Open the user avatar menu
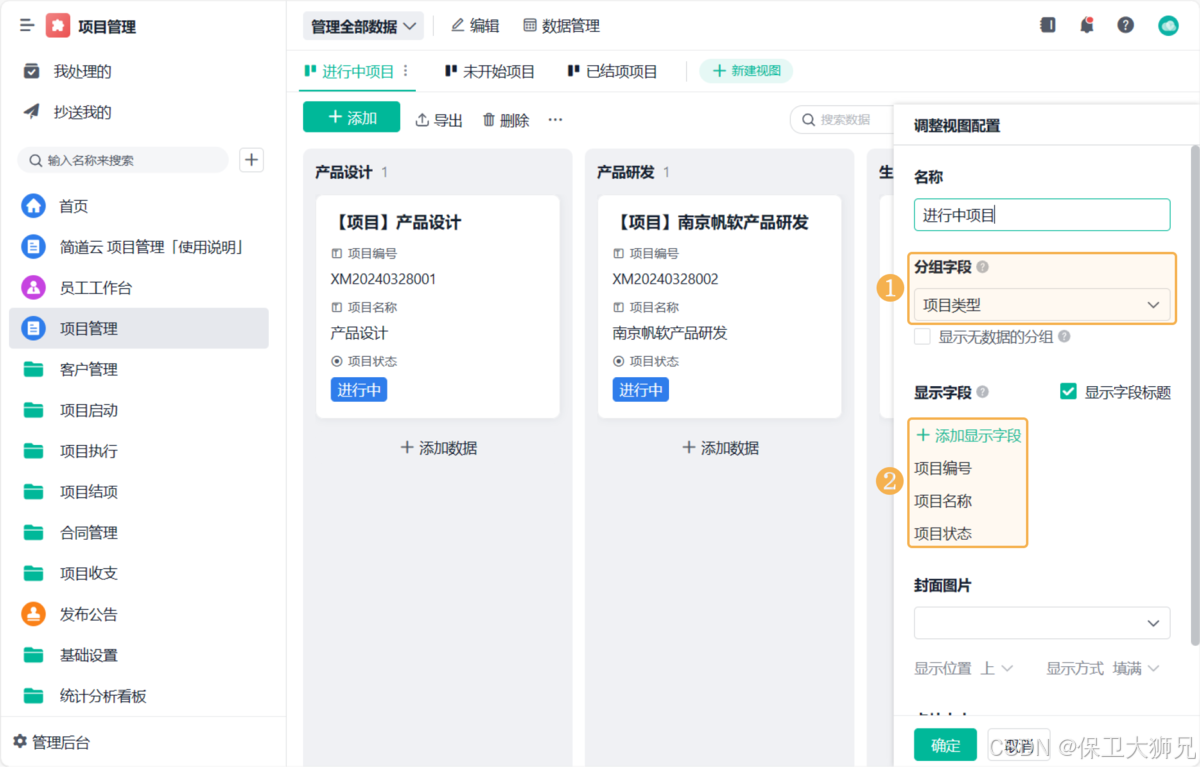1200x767 pixels. point(1169,26)
